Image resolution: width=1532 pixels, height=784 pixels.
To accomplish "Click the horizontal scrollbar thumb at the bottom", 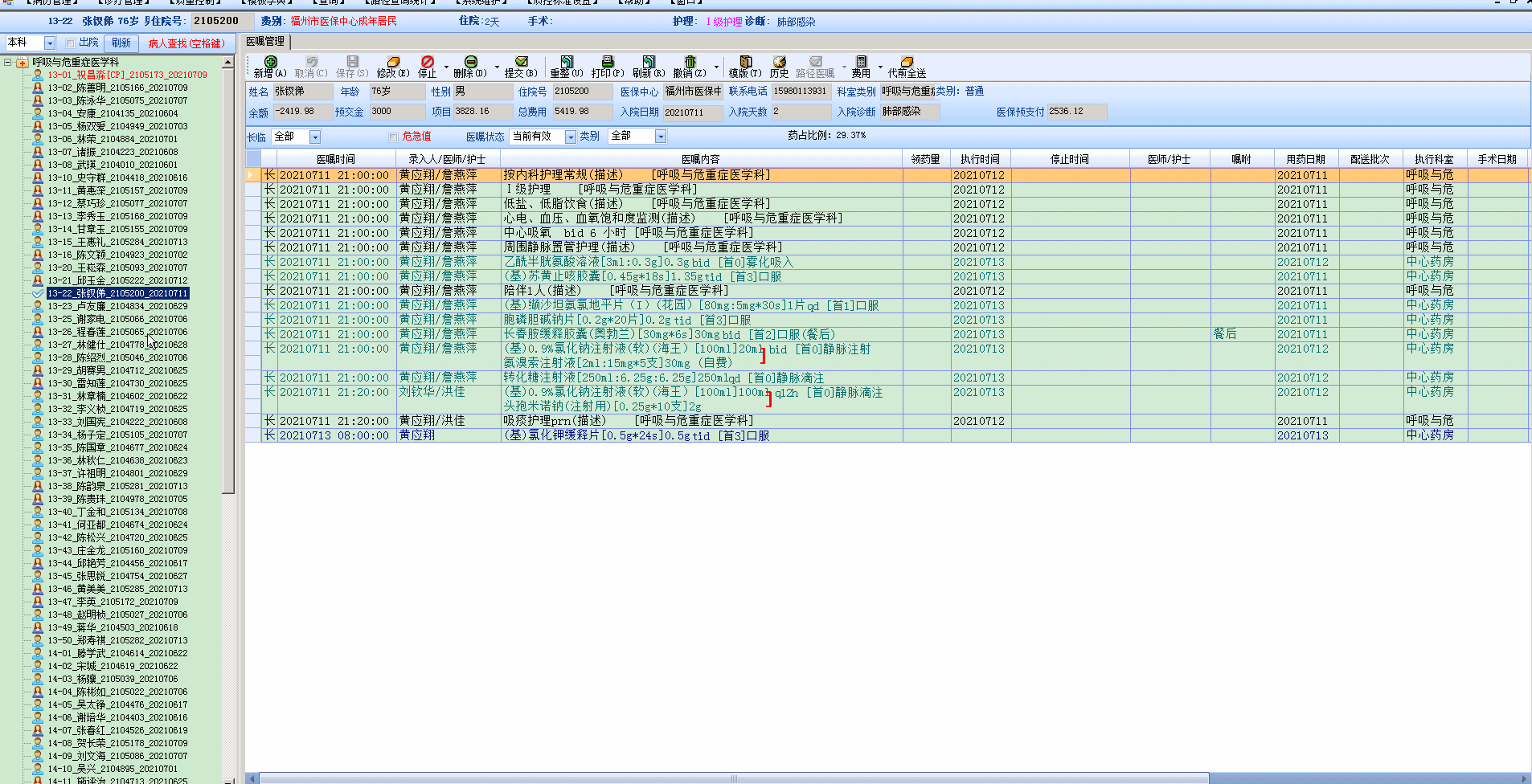I will [x=734, y=778].
